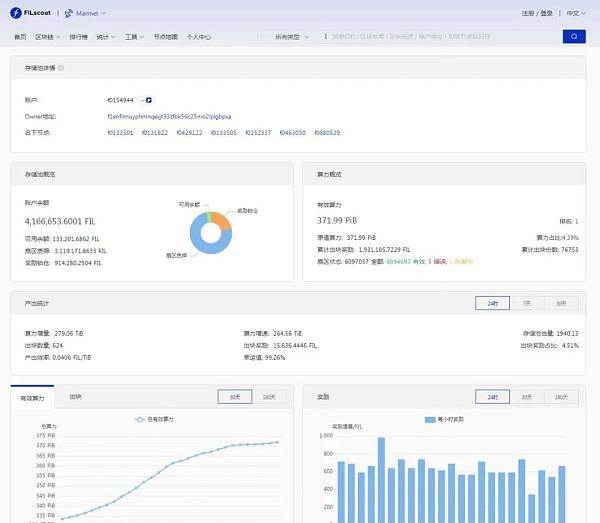Click the 注册 / 登录 link

click(537, 13)
